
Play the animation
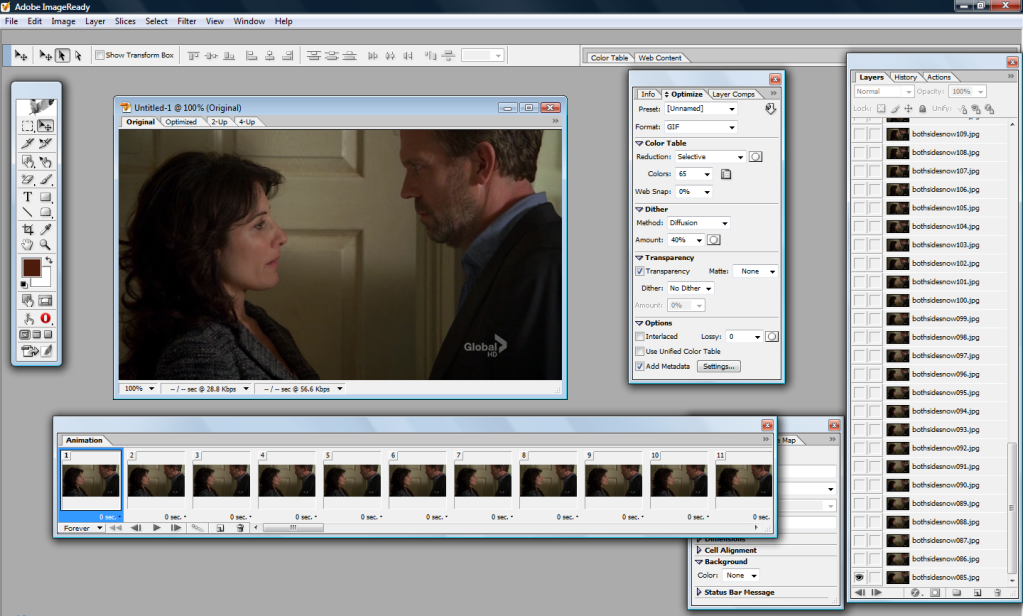point(157,528)
